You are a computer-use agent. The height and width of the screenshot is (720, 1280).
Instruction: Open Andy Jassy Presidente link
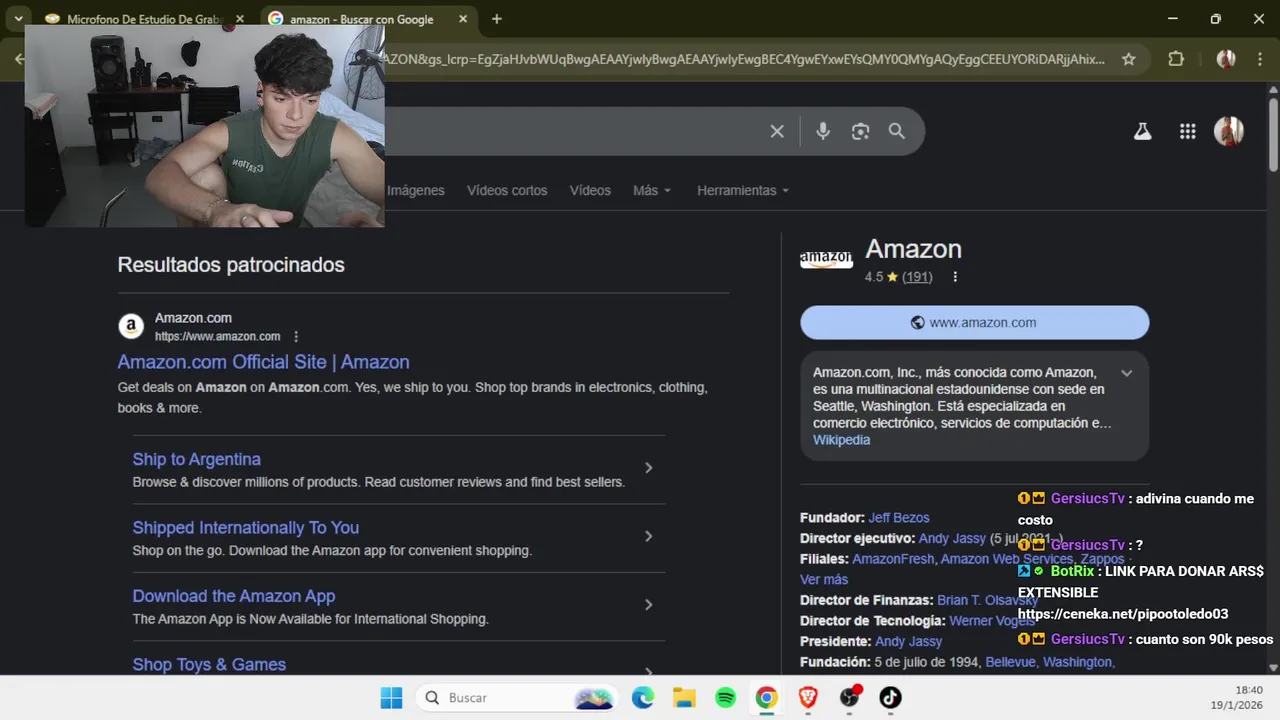pyautogui.click(x=908, y=641)
